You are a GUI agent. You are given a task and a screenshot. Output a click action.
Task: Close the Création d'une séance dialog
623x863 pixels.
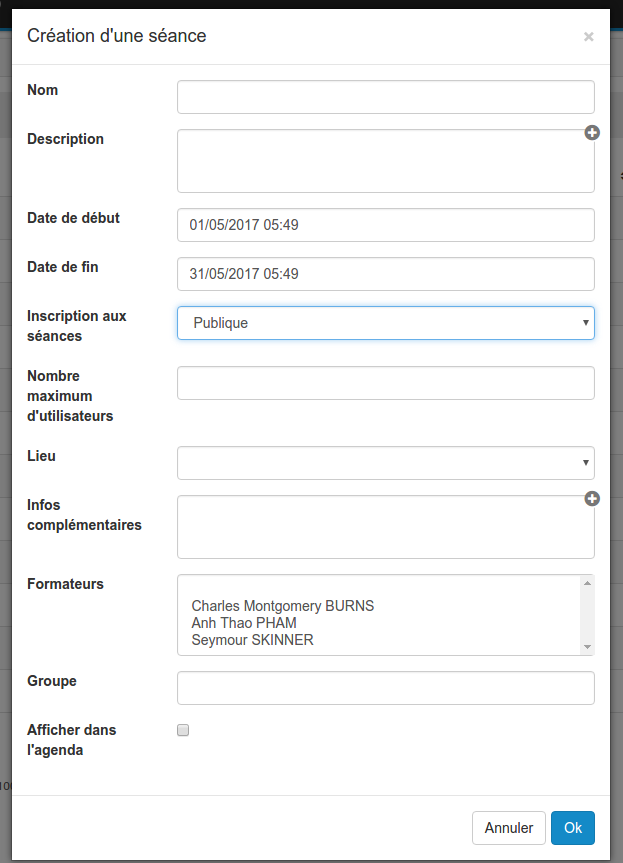click(588, 37)
